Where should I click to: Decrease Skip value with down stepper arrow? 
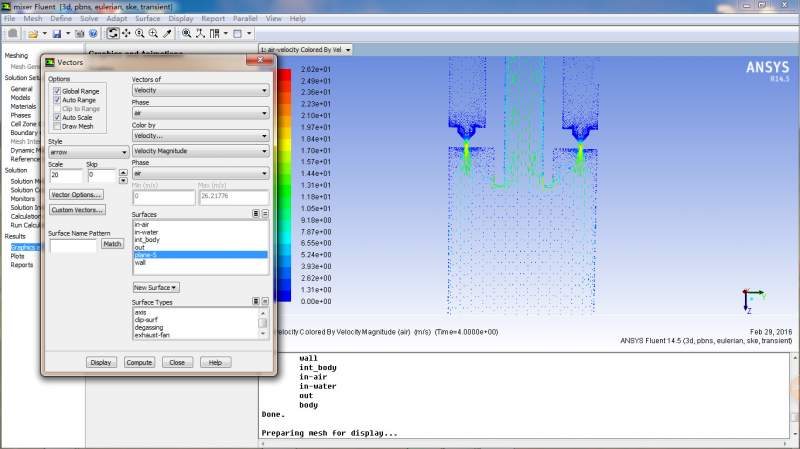pyautogui.click(x=123, y=180)
